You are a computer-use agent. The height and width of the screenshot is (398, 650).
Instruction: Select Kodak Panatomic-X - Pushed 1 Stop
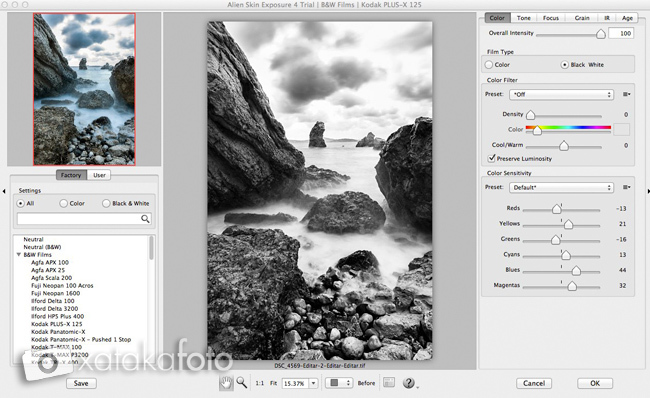tap(81, 339)
